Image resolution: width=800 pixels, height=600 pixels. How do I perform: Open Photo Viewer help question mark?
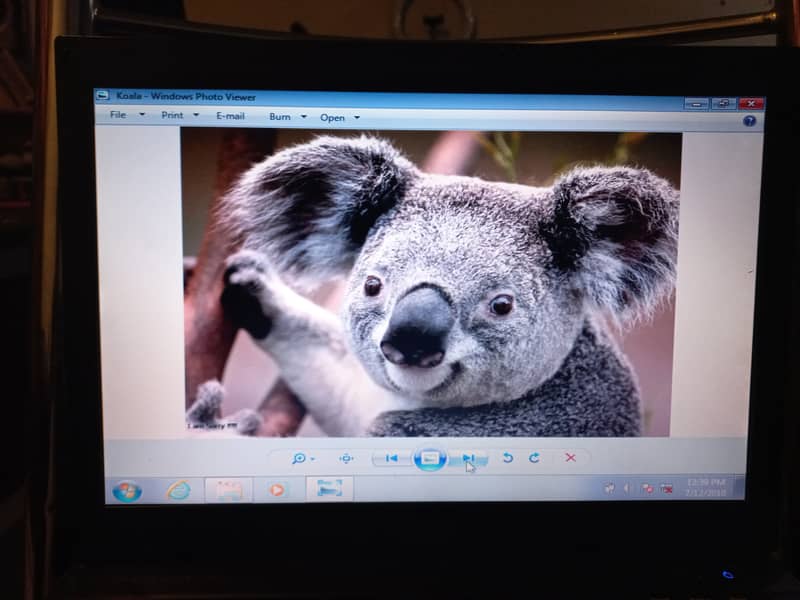[x=749, y=120]
